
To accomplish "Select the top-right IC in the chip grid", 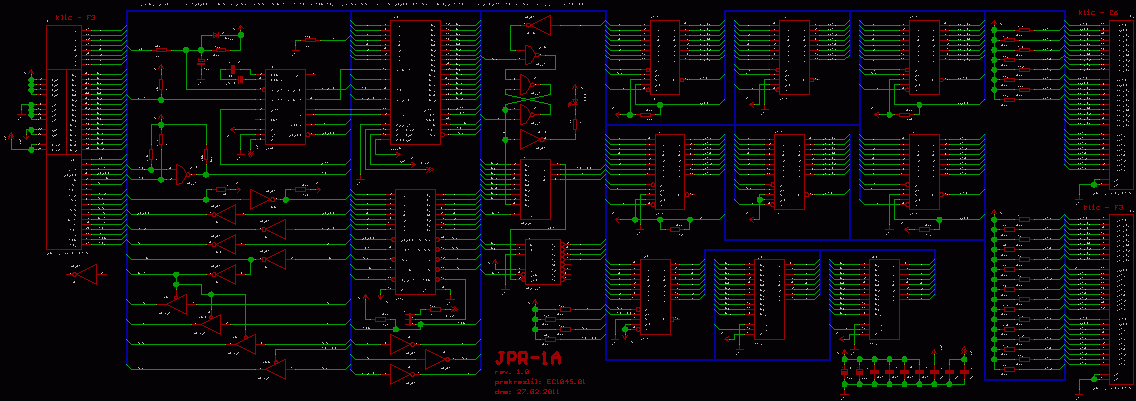I will click(x=924, y=58).
